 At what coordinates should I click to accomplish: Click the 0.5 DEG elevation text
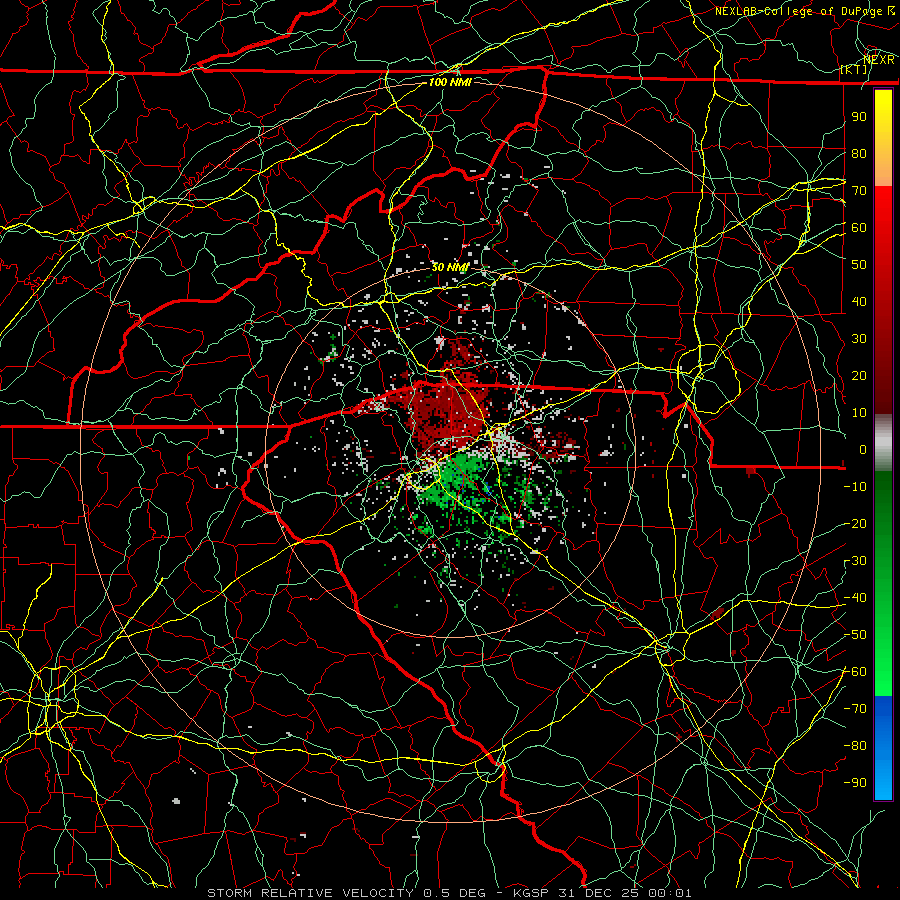click(454, 893)
